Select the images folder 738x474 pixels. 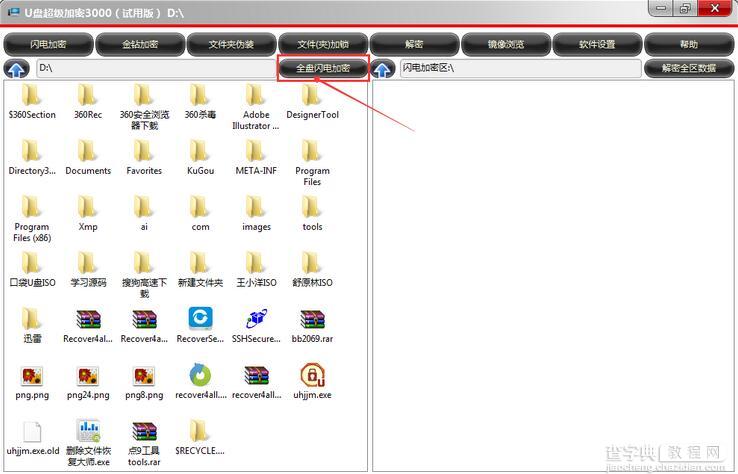tap(256, 214)
